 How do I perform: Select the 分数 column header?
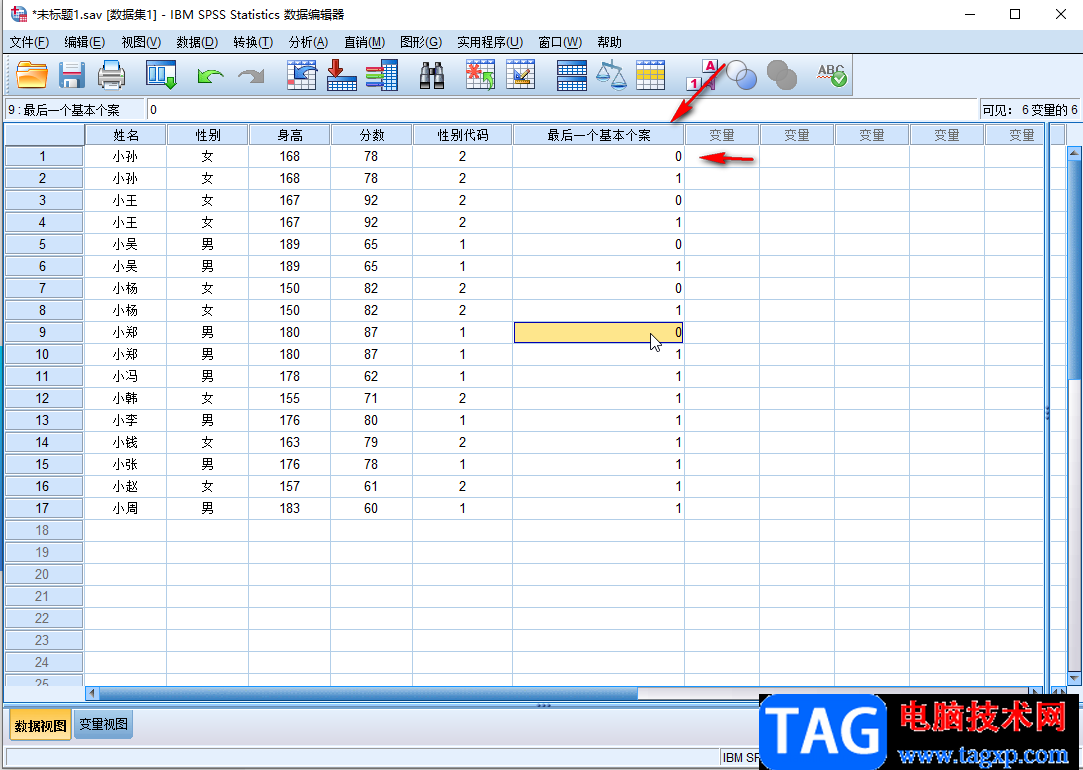372,135
